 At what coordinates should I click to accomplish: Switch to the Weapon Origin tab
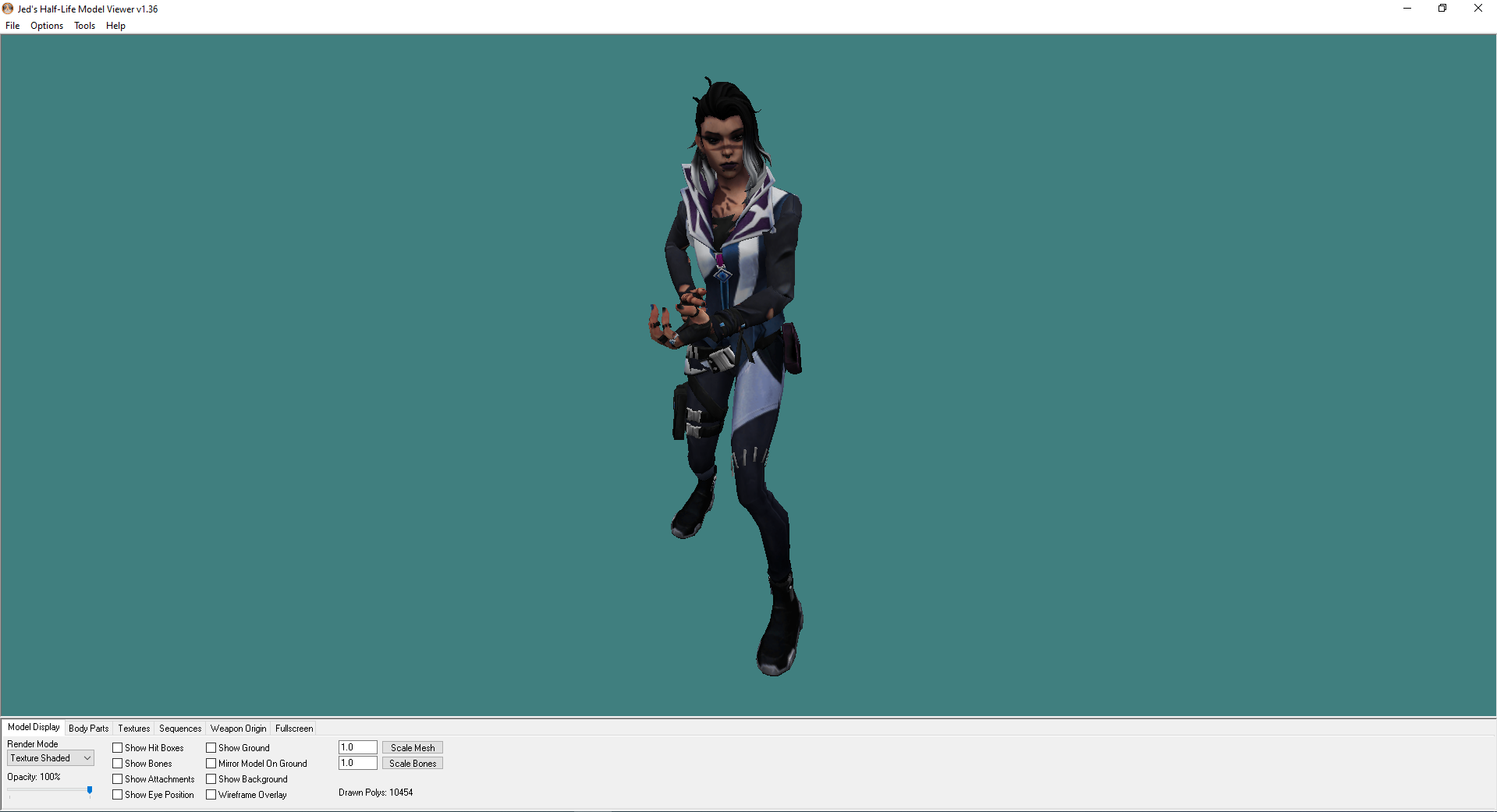click(238, 729)
